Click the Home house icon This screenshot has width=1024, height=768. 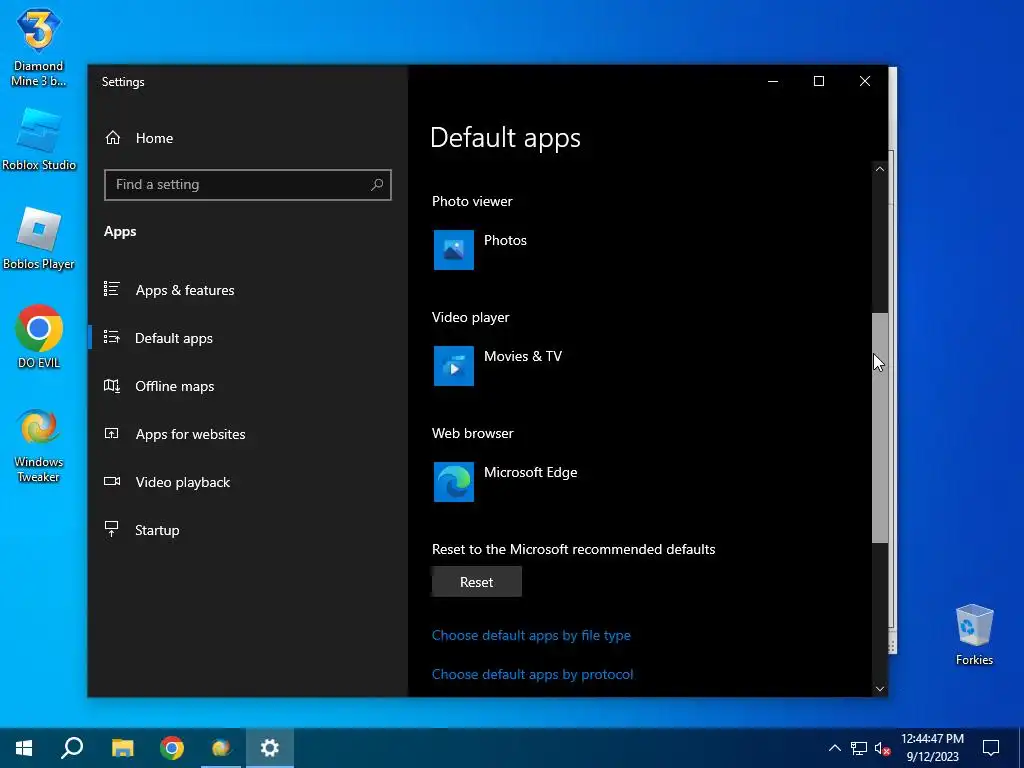click(112, 137)
